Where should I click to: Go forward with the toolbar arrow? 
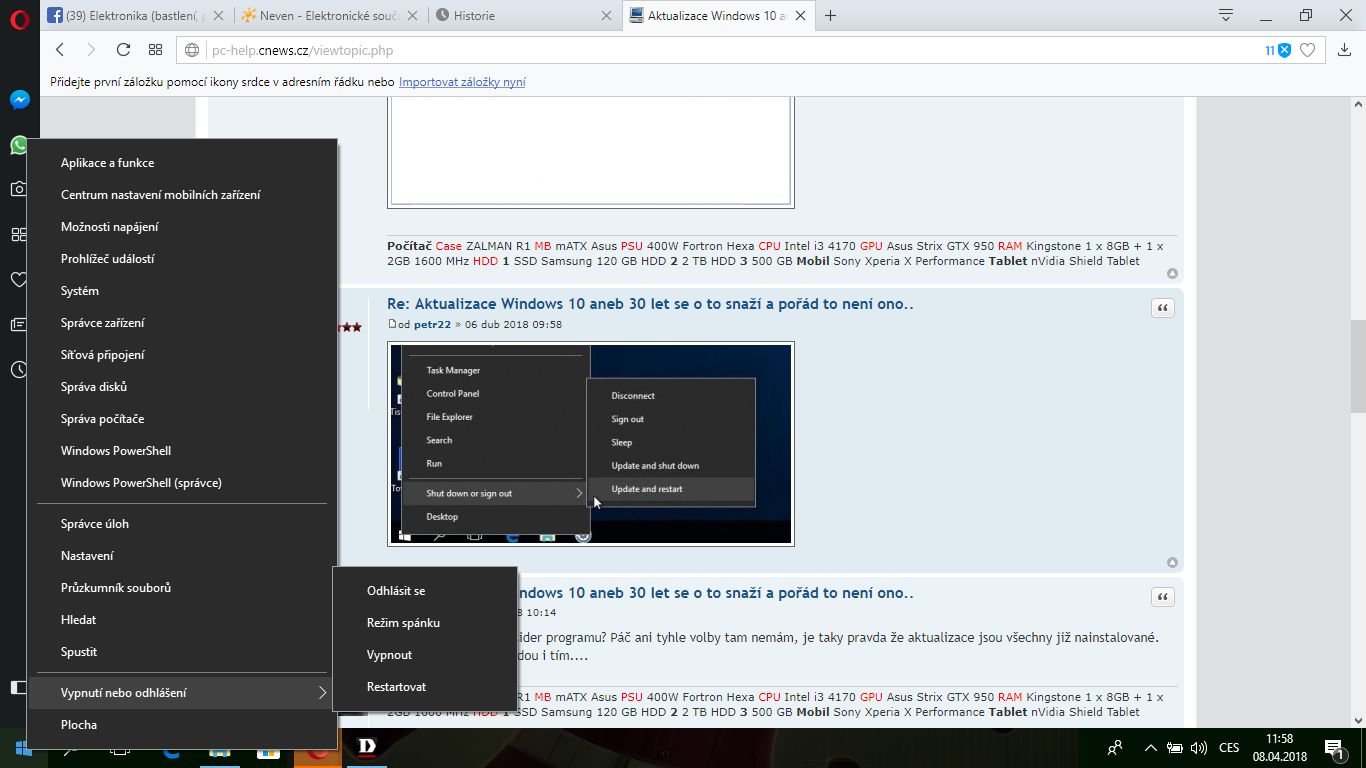click(91, 50)
